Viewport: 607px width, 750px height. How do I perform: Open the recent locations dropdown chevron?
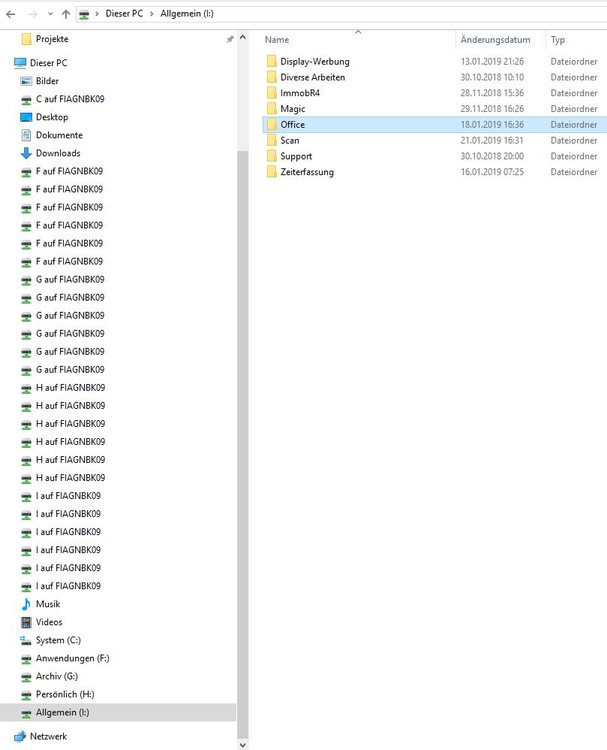[x=49, y=14]
